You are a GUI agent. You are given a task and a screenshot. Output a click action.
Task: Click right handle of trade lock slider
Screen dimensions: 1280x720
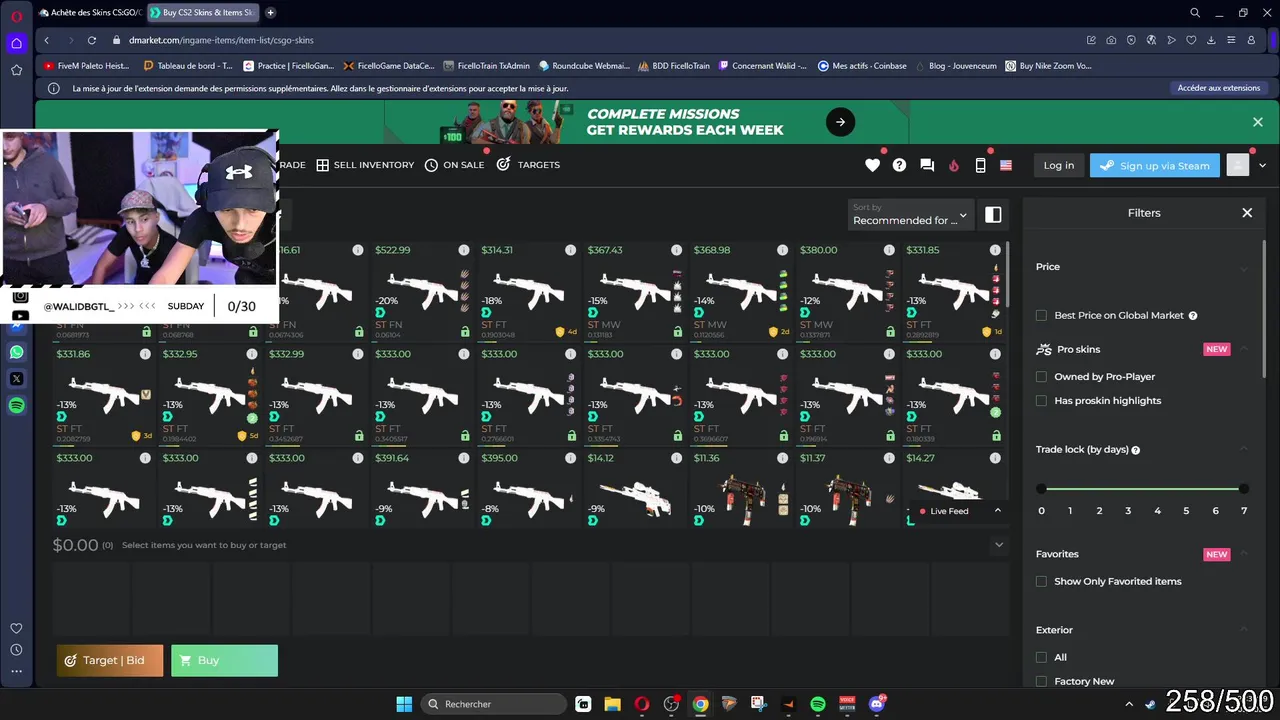pyautogui.click(x=1244, y=489)
